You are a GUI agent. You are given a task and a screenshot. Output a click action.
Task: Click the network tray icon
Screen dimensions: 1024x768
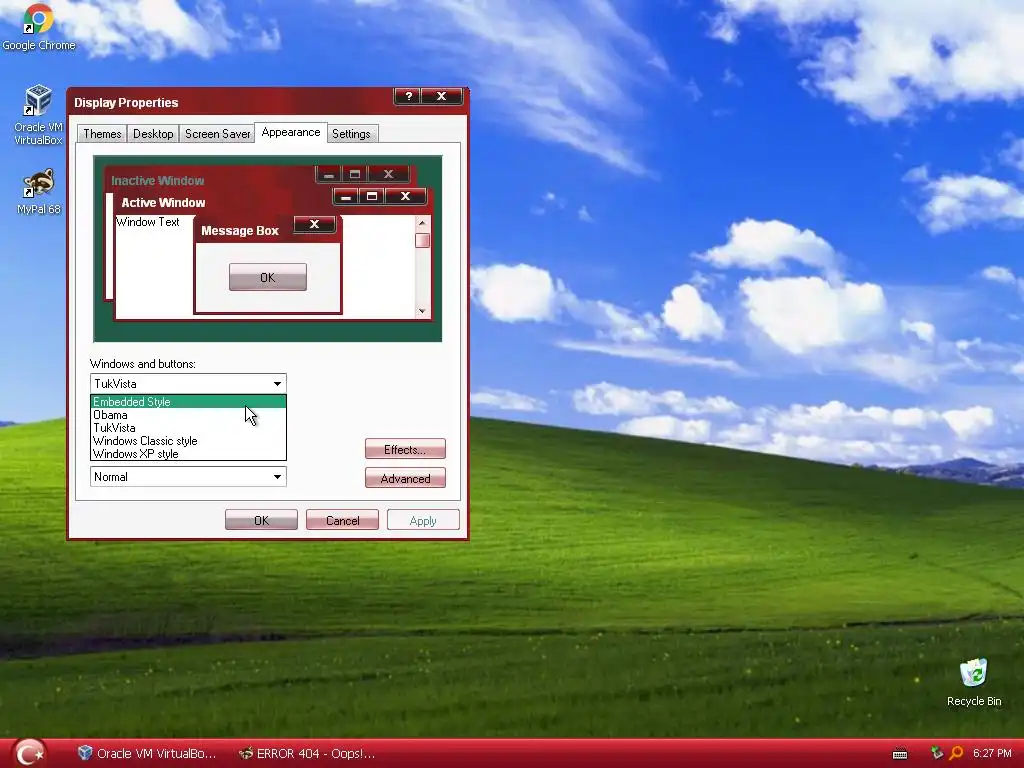tap(937, 753)
